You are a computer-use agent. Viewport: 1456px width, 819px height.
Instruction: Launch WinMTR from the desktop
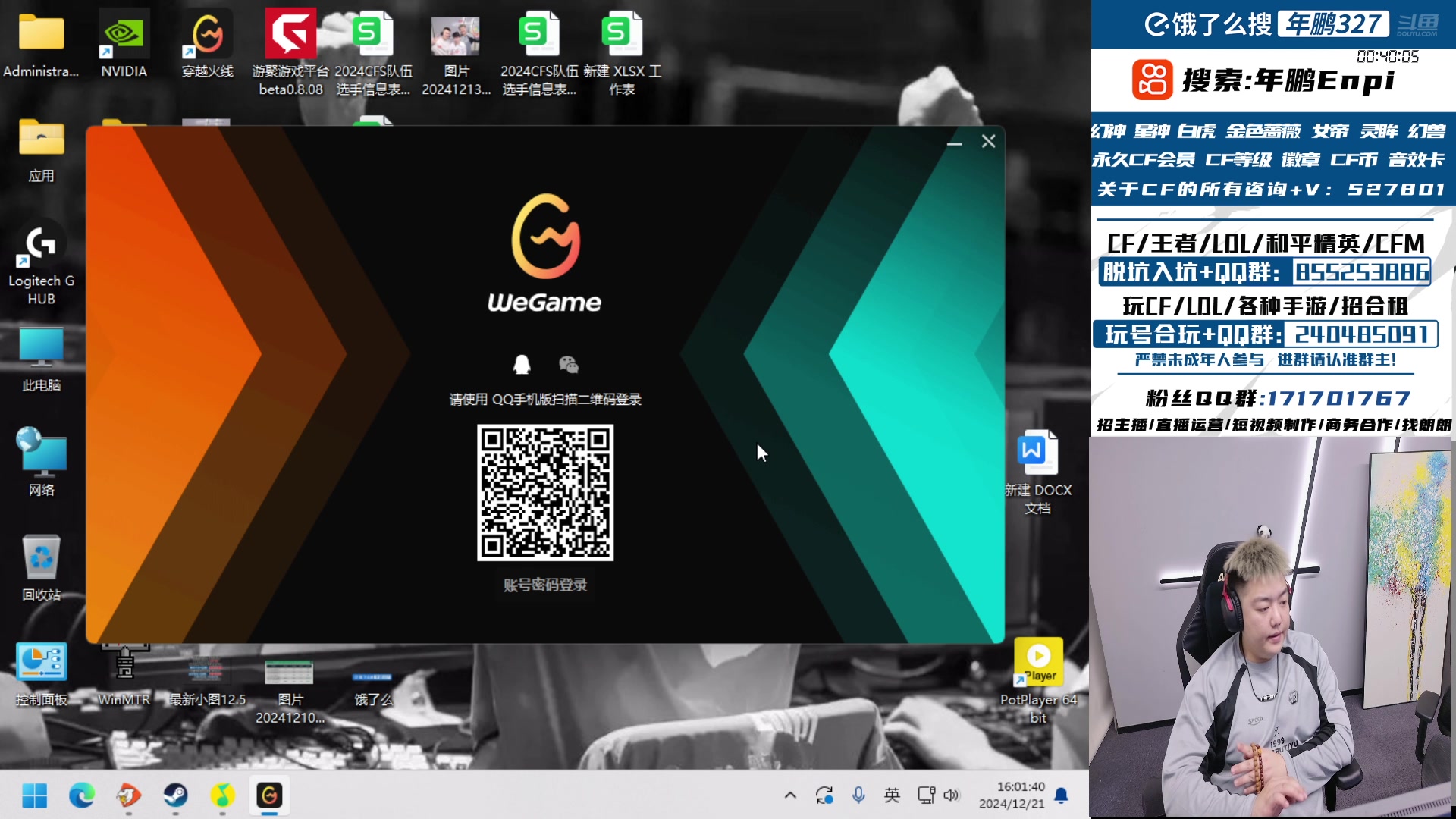(x=124, y=675)
